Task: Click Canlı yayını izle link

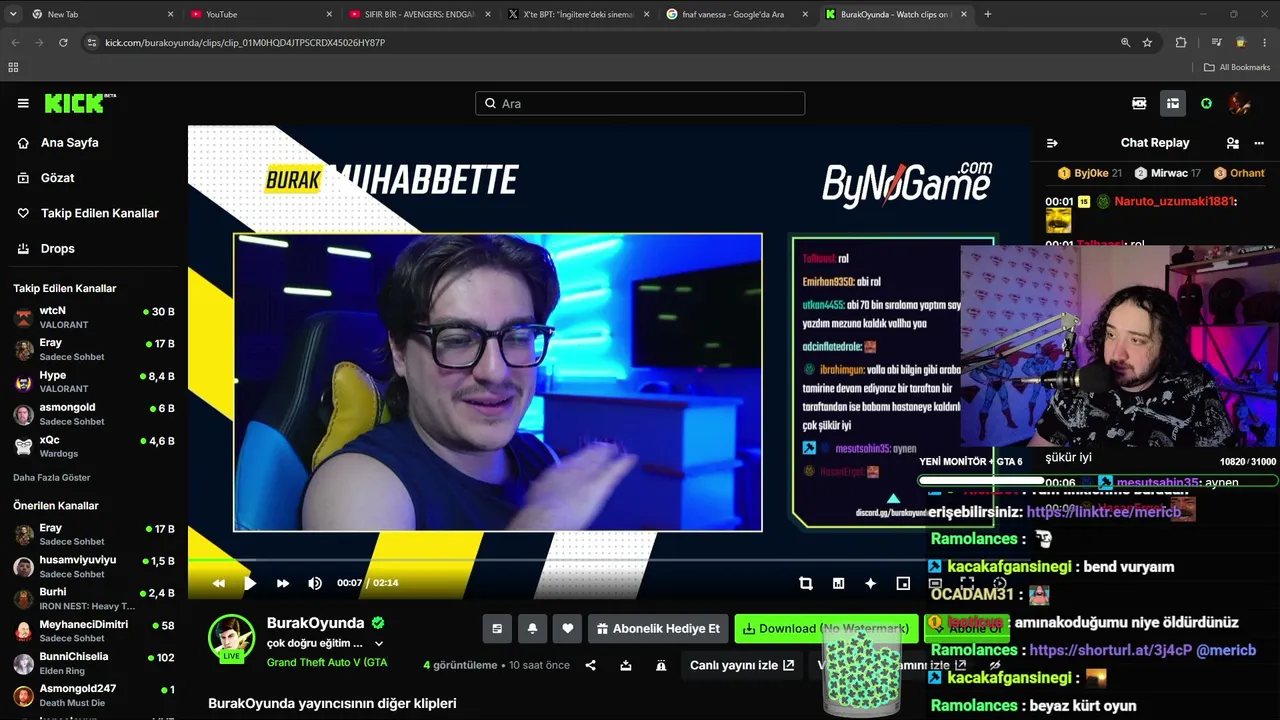Action: (742, 665)
